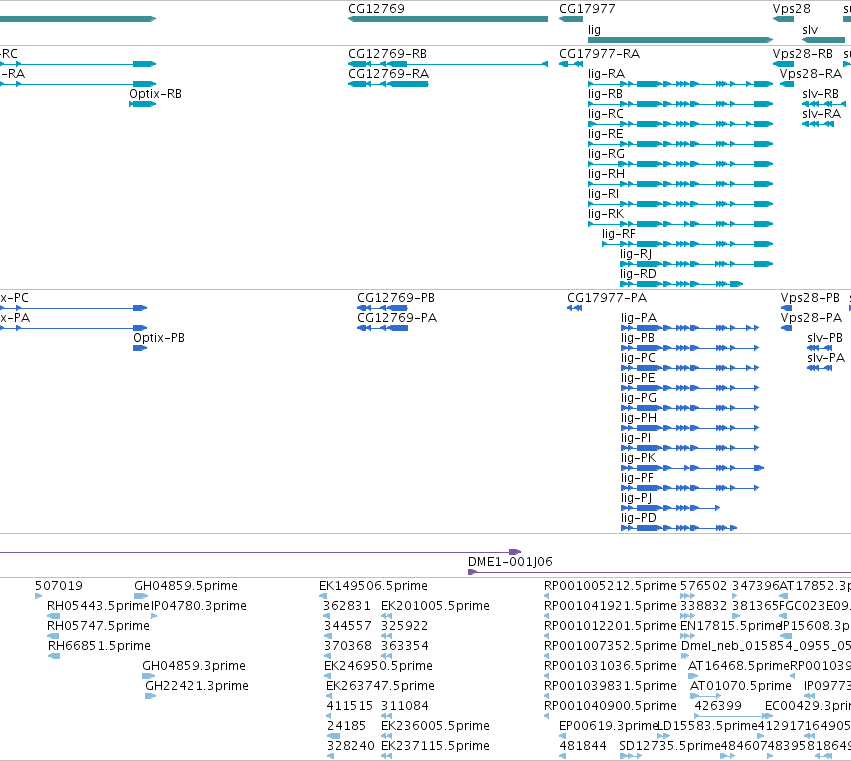Viewport: 851px width, 761px height.
Task: Click the lig-PA protein label
Action: tap(639, 318)
